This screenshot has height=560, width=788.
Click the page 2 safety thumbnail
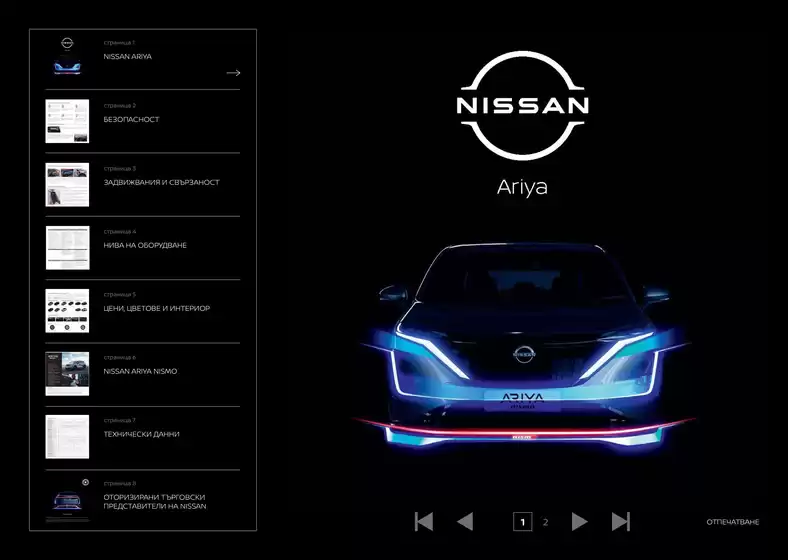67,121
